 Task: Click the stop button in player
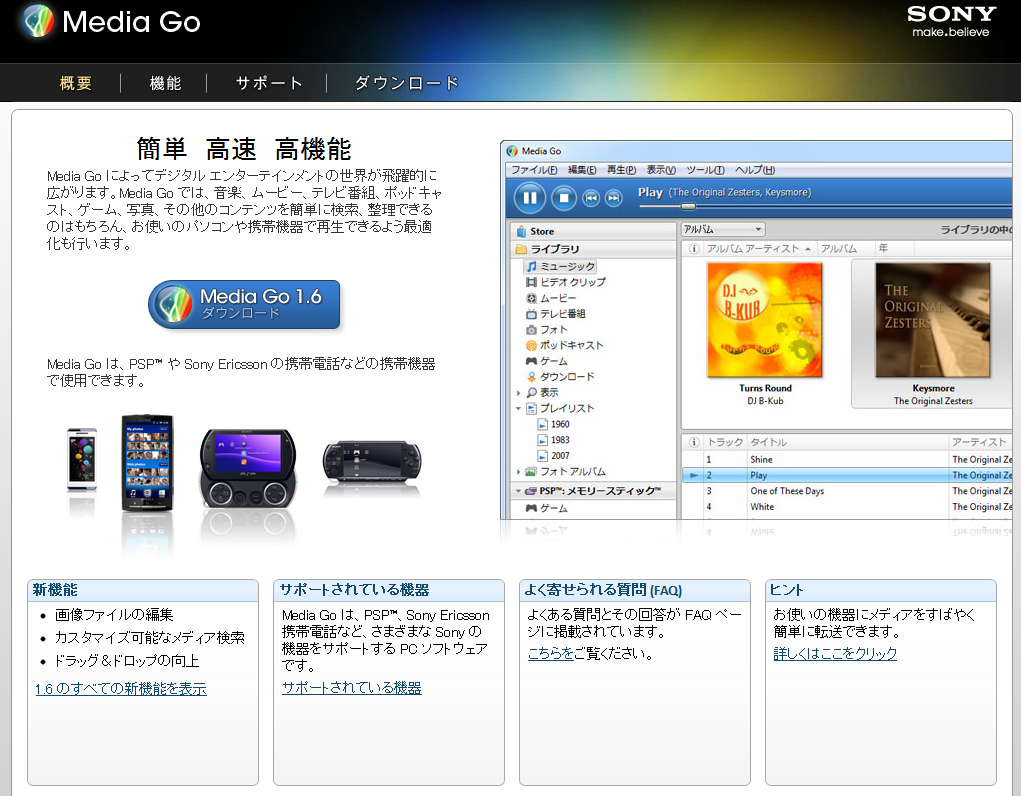click(x=564, y=198)
